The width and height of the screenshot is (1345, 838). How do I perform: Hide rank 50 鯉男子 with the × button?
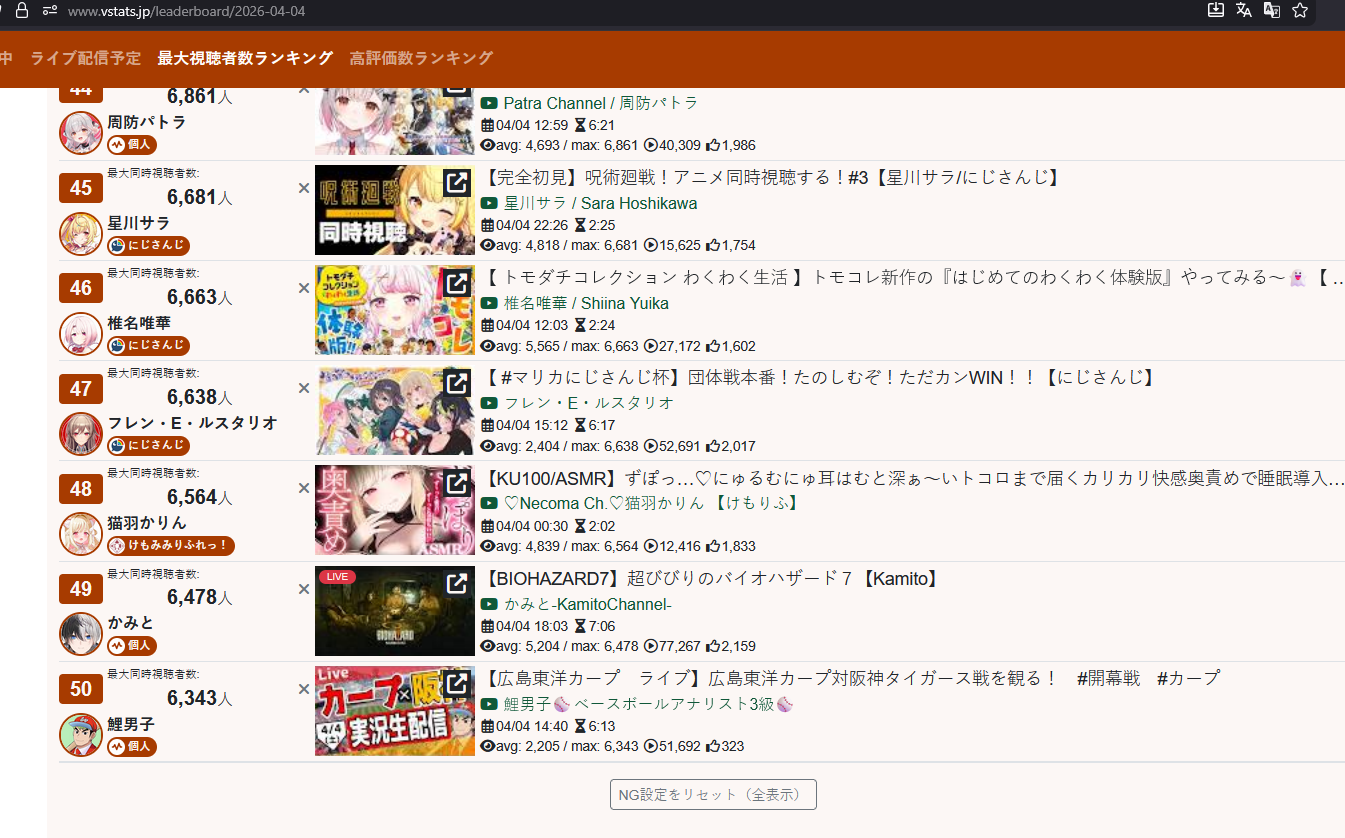pos(304,689)
